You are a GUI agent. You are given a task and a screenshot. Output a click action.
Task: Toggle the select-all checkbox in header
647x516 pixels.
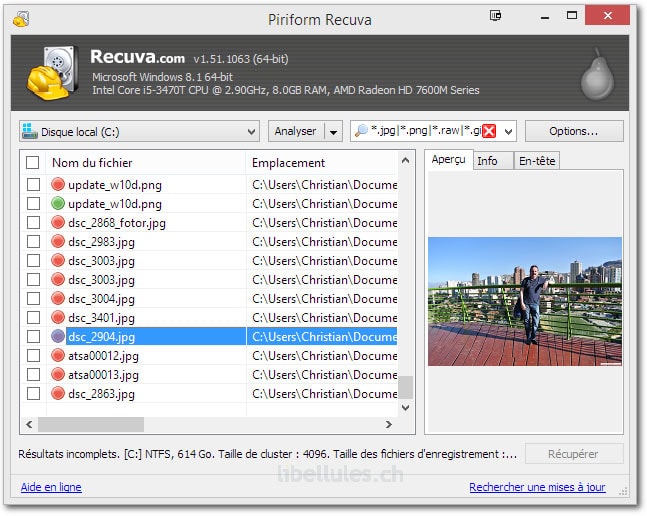33,163
